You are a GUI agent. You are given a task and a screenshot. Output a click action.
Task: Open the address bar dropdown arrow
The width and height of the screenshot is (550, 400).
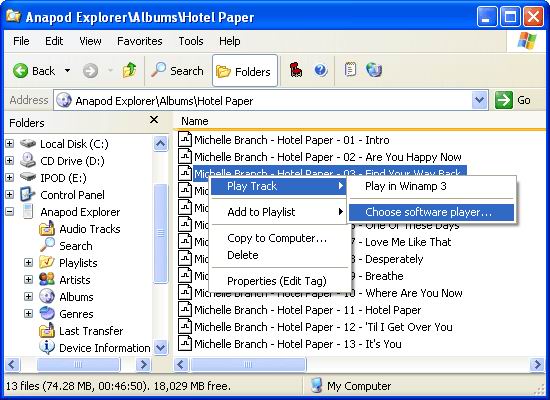click(479, 100)
